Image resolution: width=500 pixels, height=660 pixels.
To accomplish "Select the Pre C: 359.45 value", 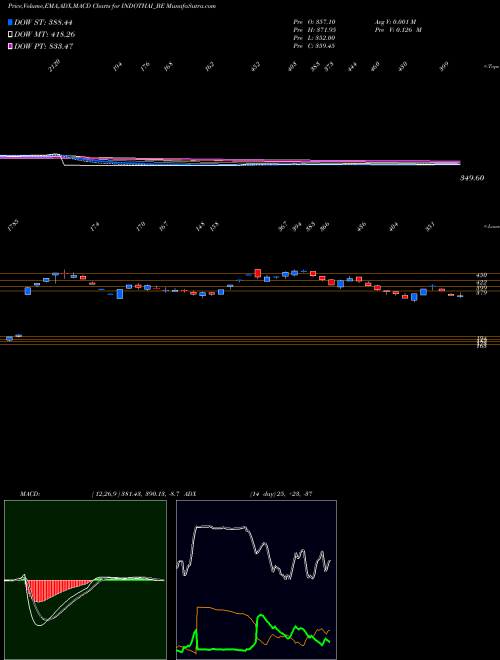I will coord(314,46).
